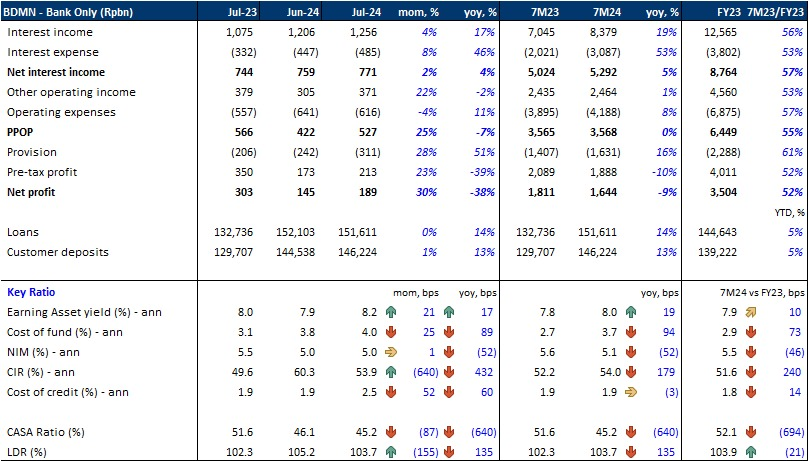Image resolution: width=808 pixels, height=461 pixels.
Task: Select the LDR Jun-24 value '105.2'
Action: point(302,452)
